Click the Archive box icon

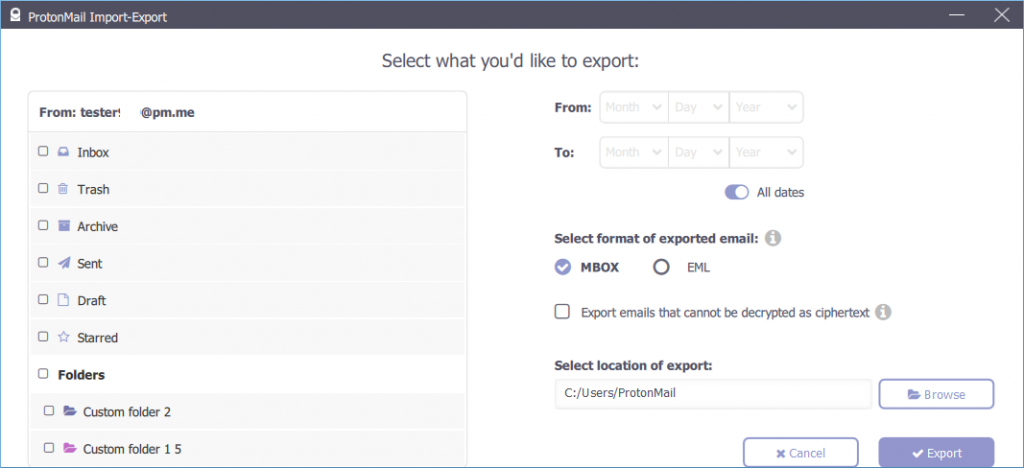coord(63,226)
